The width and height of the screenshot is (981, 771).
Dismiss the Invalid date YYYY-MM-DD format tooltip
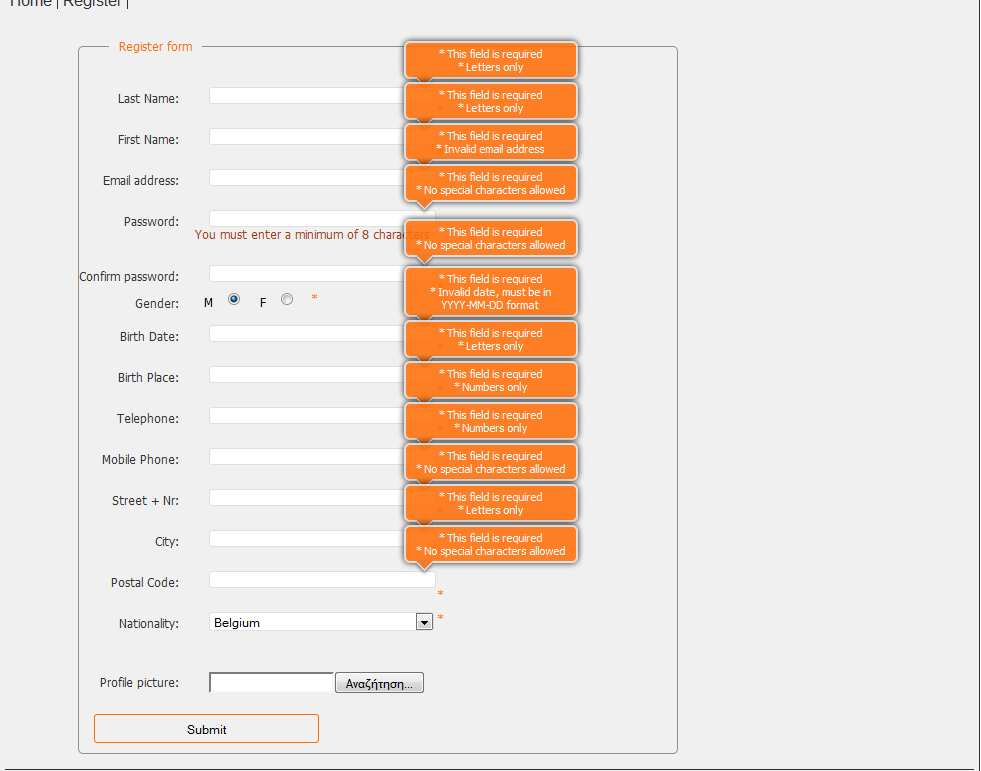click(x=490, y=292)
